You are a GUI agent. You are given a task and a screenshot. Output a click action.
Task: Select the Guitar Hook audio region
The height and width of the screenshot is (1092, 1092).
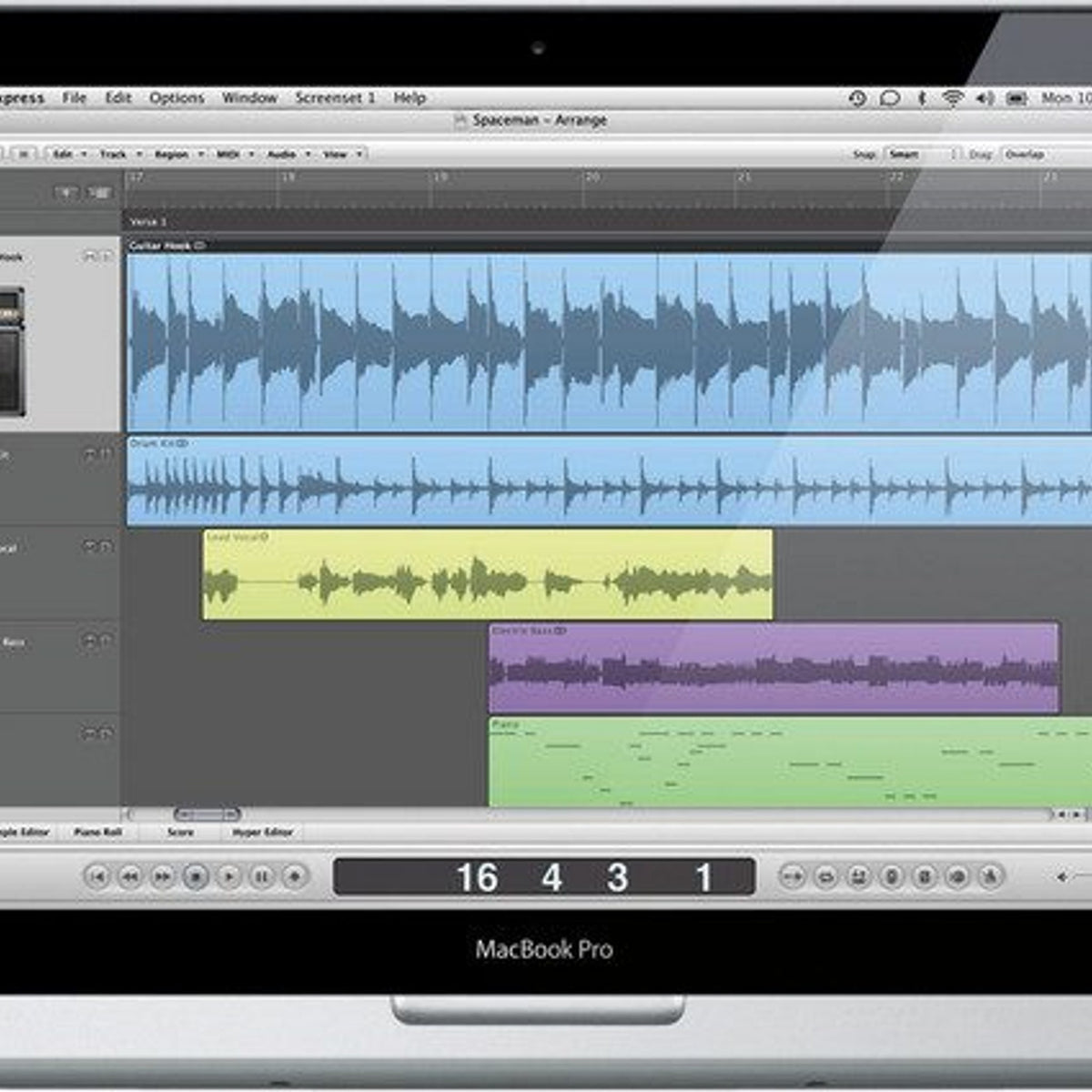coord(609,335)
